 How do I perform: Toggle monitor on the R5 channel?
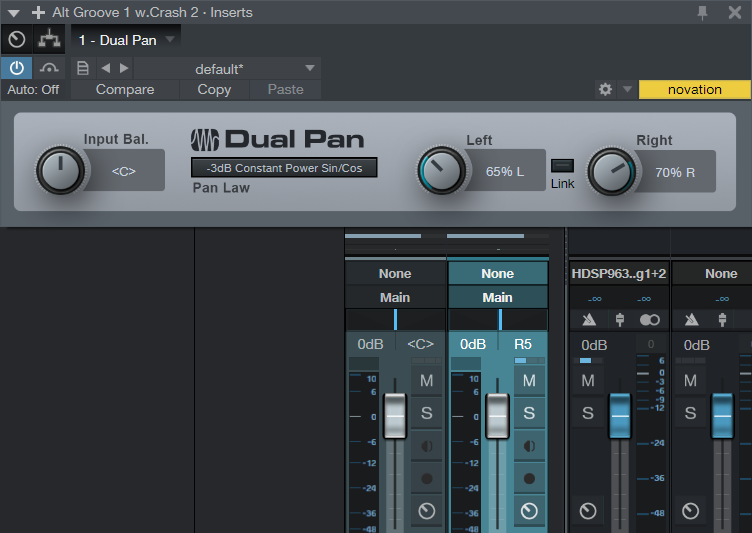(x=529, y=446)
